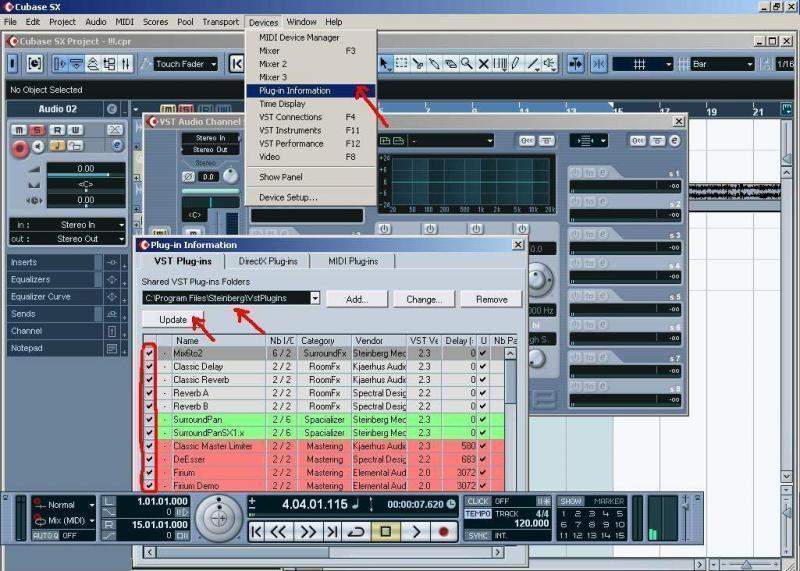Switch to the DirectX Plug-ins tab
Image resolution: width=800 pixels, height=571 pixels.
[267, 261]
